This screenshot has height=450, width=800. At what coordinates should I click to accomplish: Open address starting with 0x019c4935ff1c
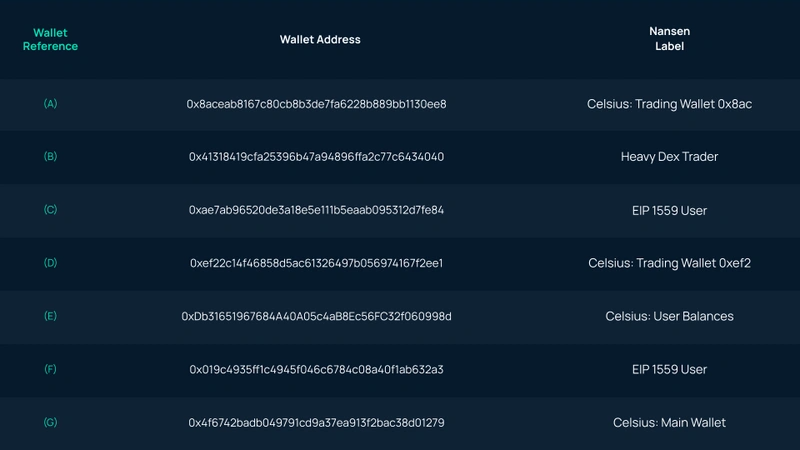coord(316,370)
